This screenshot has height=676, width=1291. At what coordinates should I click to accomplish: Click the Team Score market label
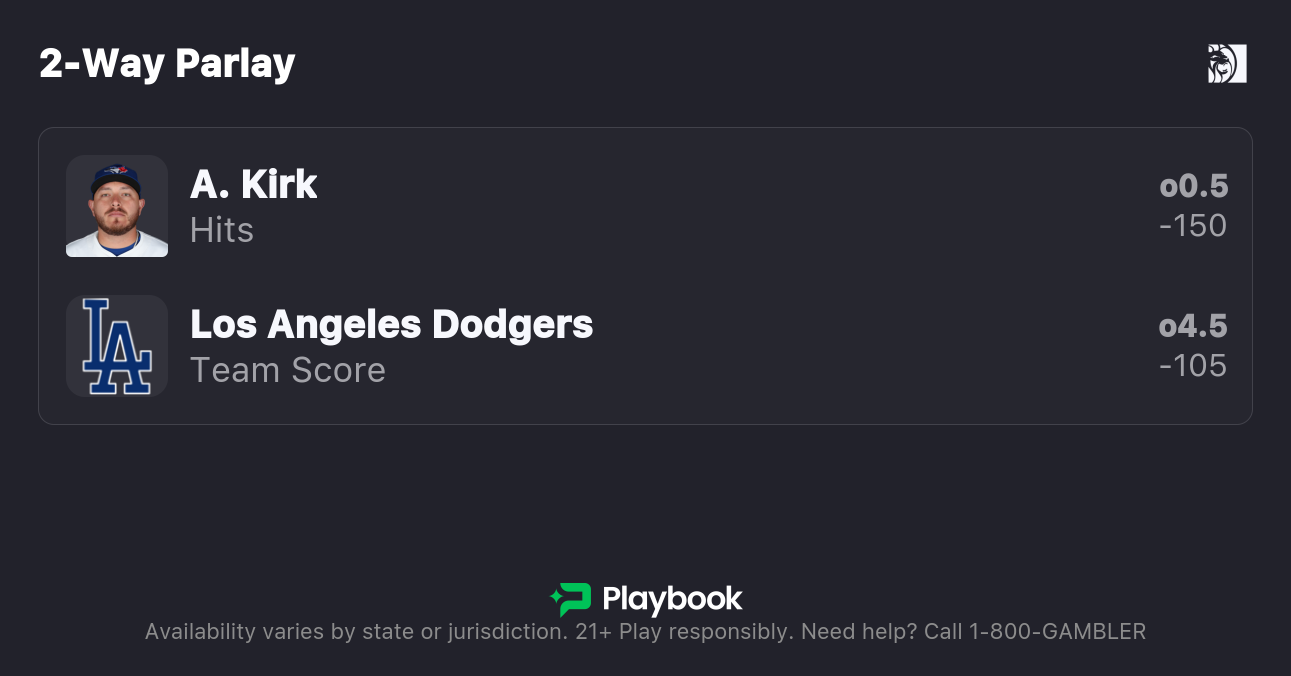[288, 370]
